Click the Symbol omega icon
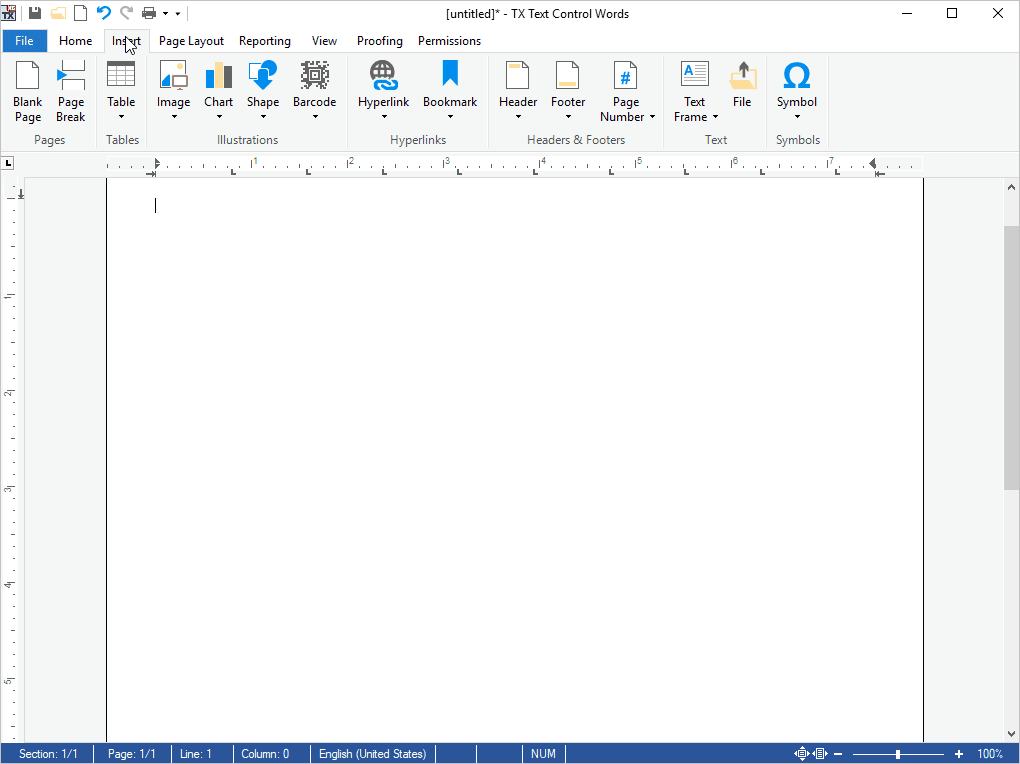This screenshot has width=1020, height=764. pyautogui.click(x=797, y=76)
